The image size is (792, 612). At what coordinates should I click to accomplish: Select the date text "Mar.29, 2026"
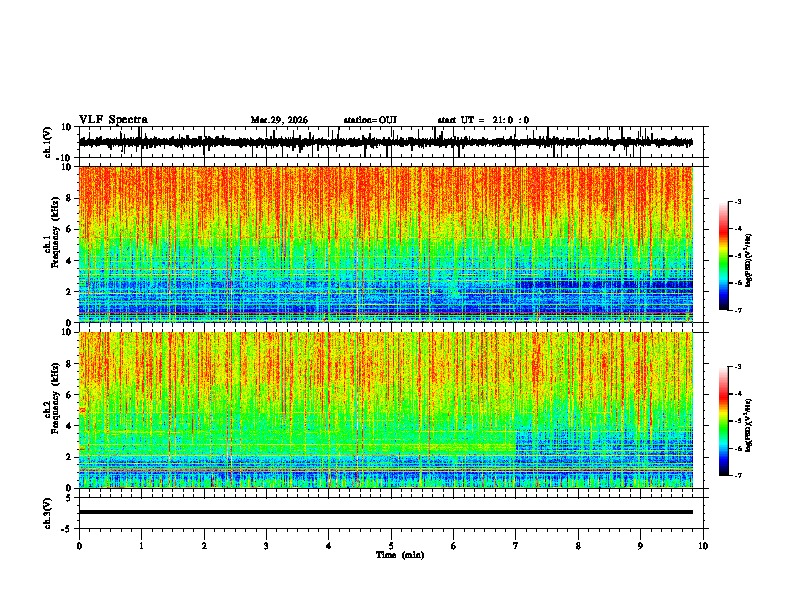[279, 120]
